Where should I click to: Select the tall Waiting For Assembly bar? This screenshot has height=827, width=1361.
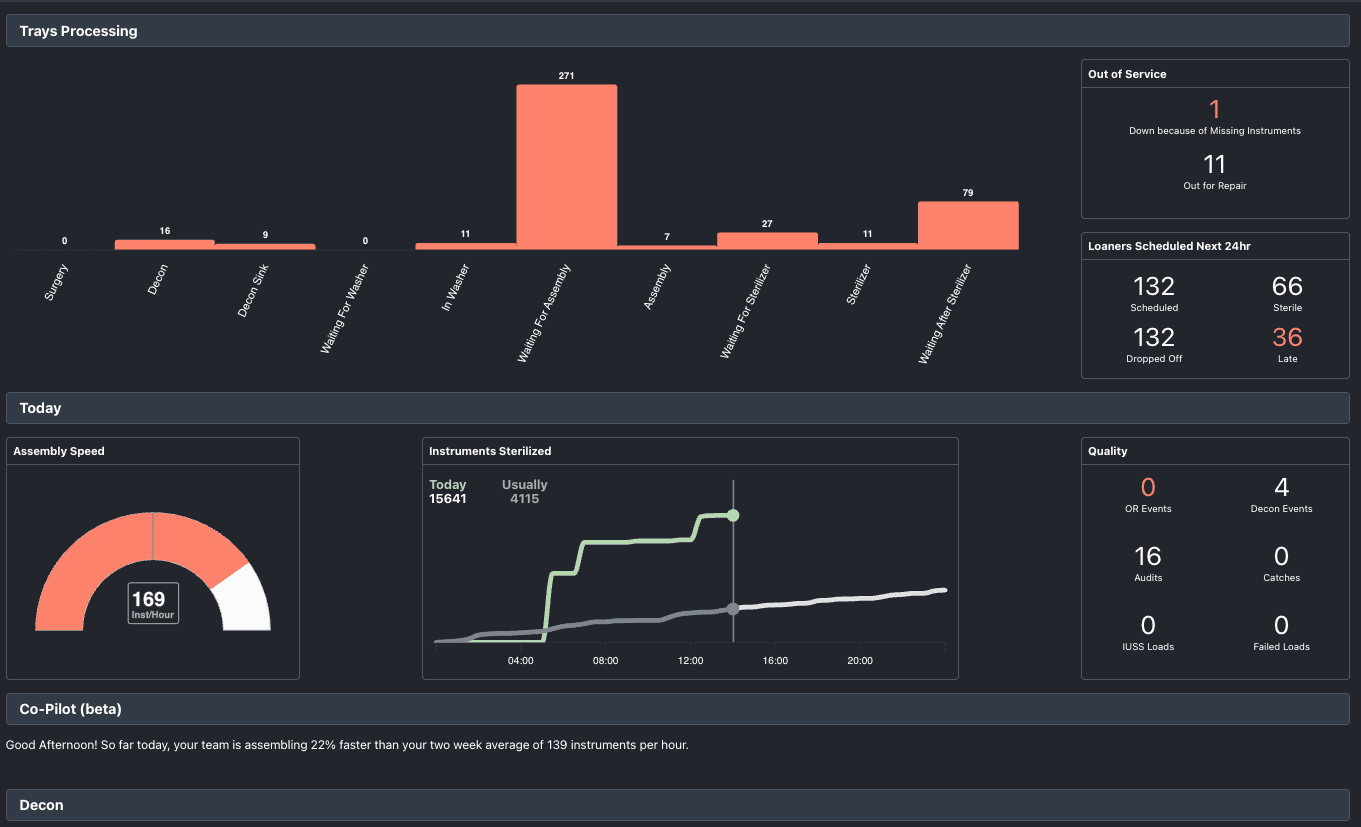pos(566,167)
